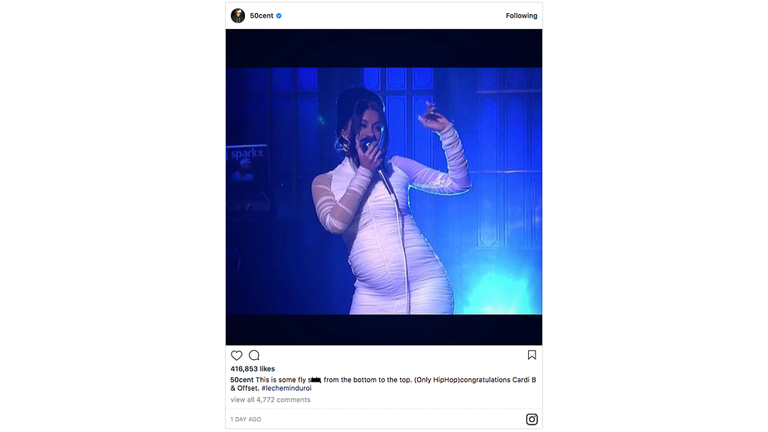Click the black letterbox bar above the video frame
768x432 pixels.
[x=384, y=48]
